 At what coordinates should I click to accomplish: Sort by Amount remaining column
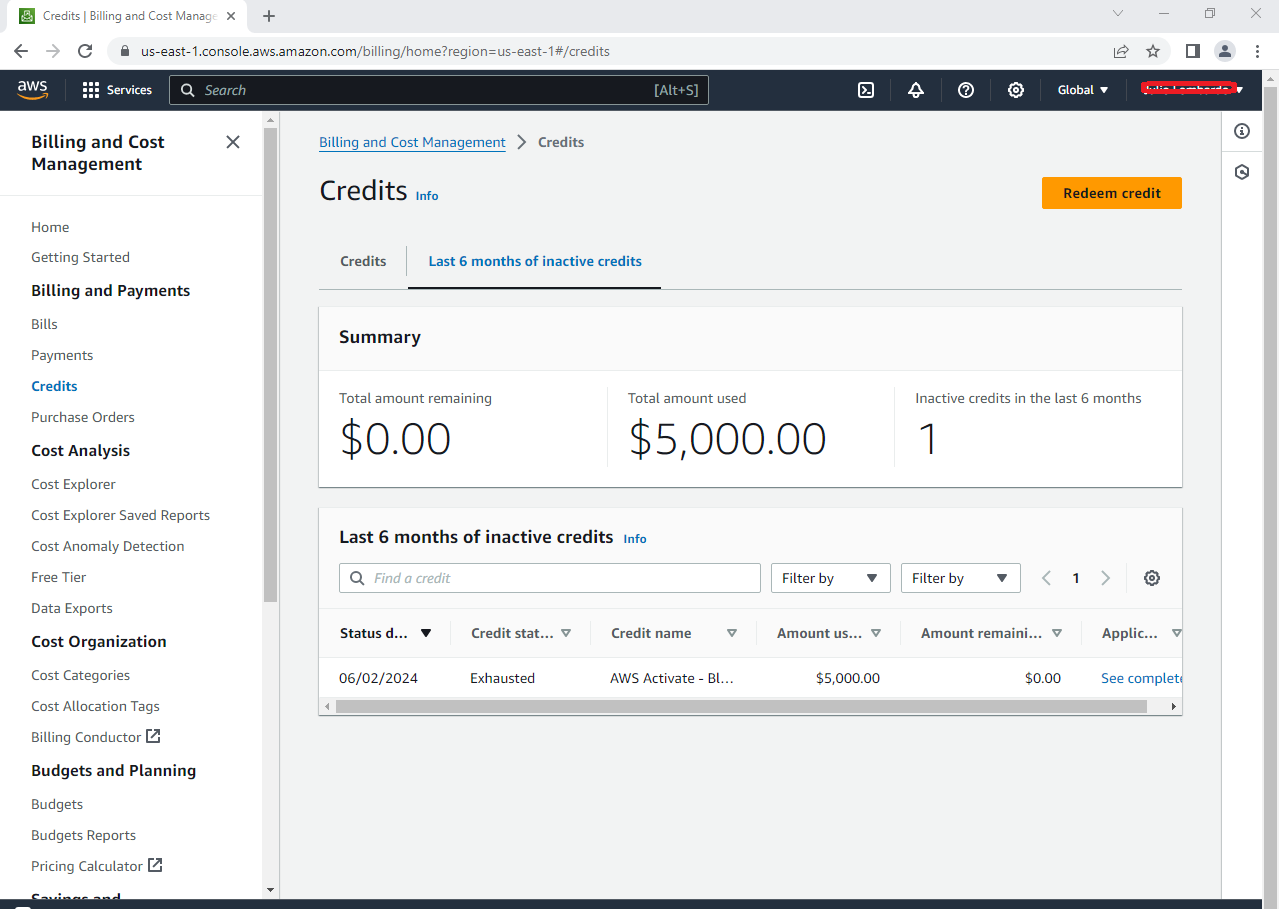click(992, 633)
